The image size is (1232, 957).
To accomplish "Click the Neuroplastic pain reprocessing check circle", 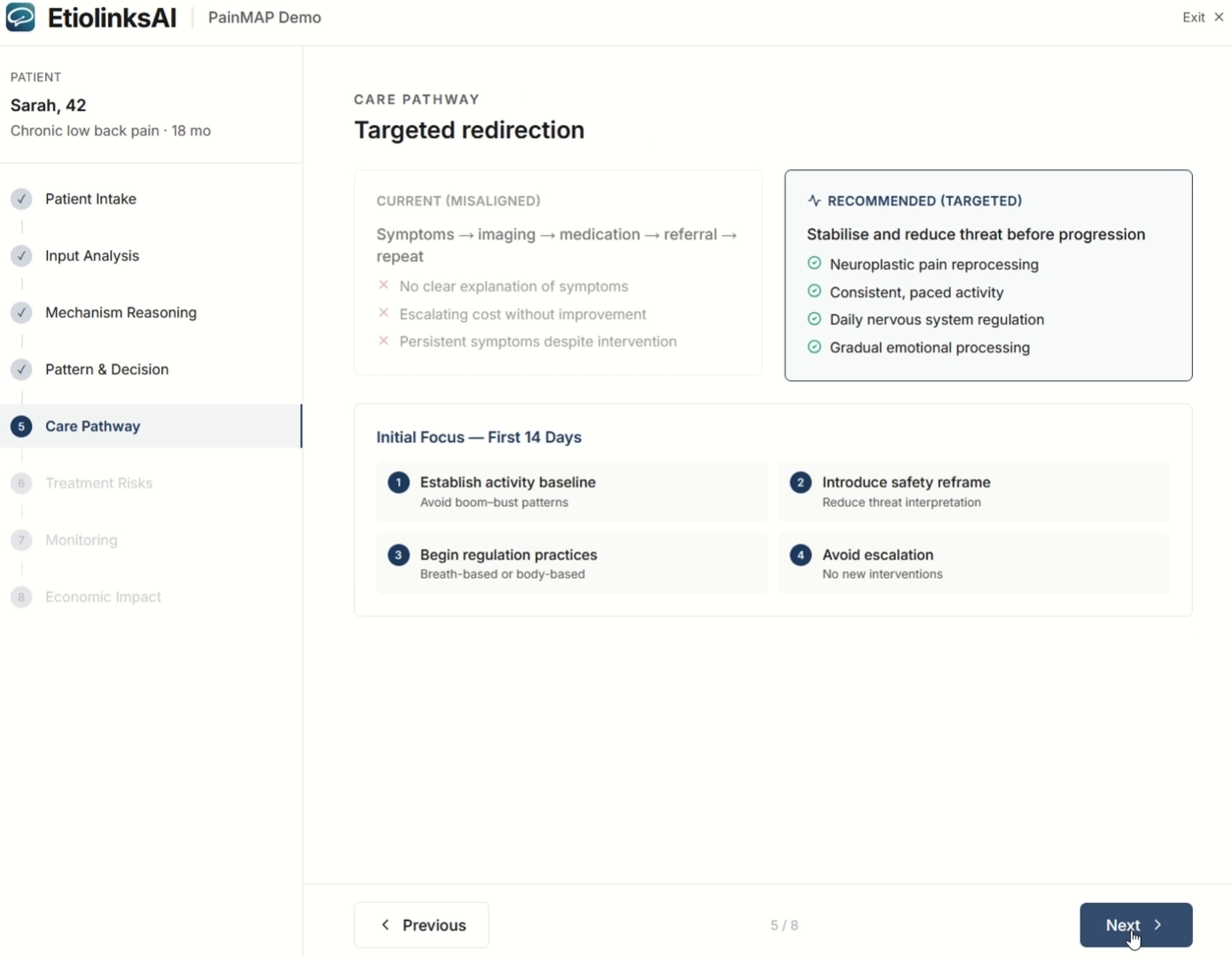I will pyautogui.click(x=814, y=264).
